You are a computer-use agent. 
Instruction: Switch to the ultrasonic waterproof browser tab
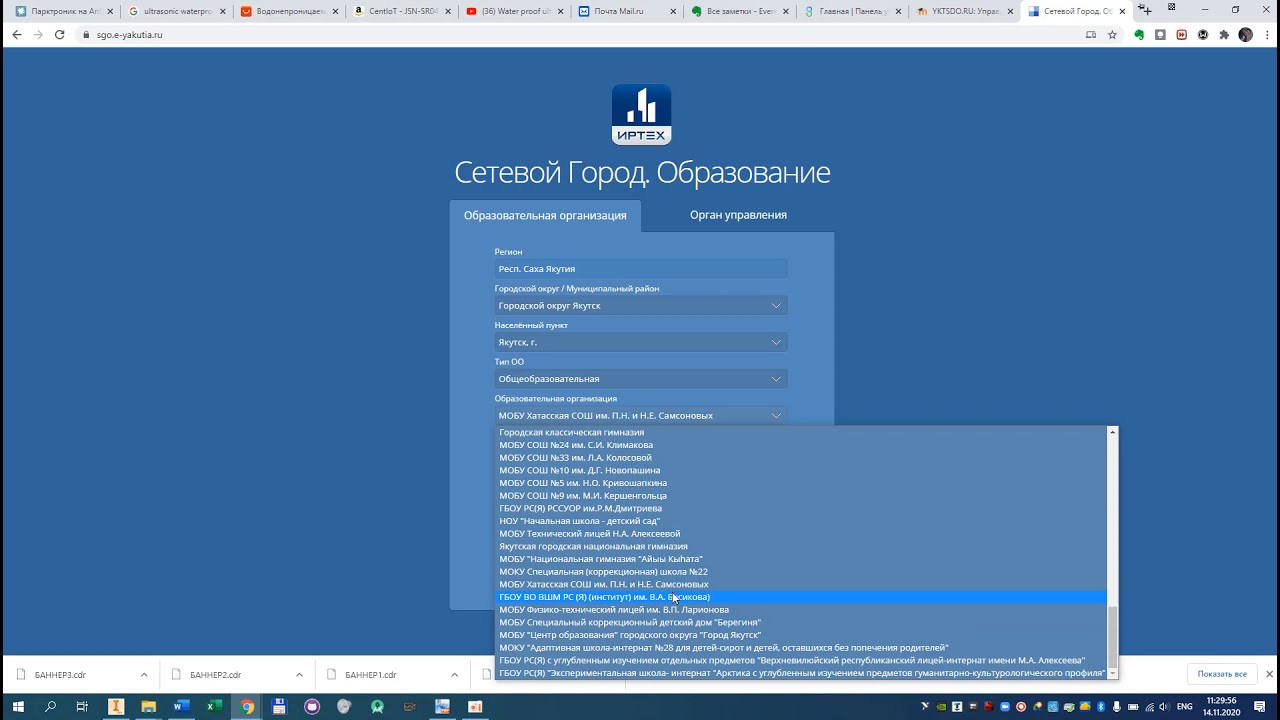pos(177,11)
